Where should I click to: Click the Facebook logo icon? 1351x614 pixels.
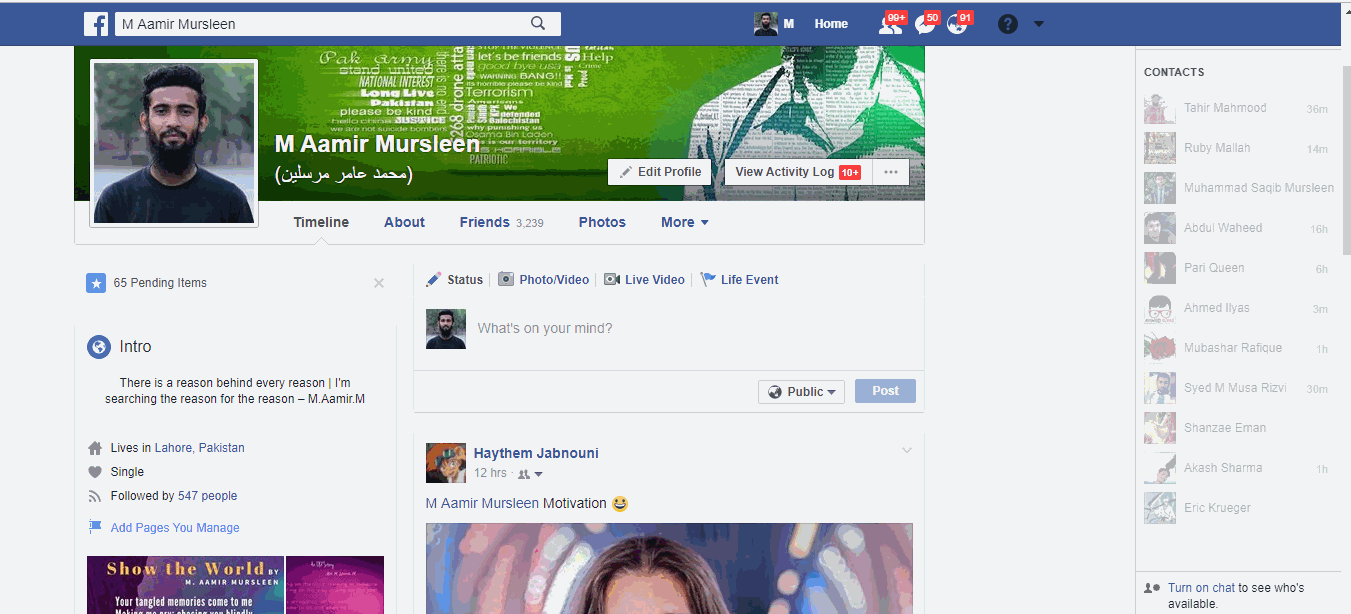click(x=96, y=24)
